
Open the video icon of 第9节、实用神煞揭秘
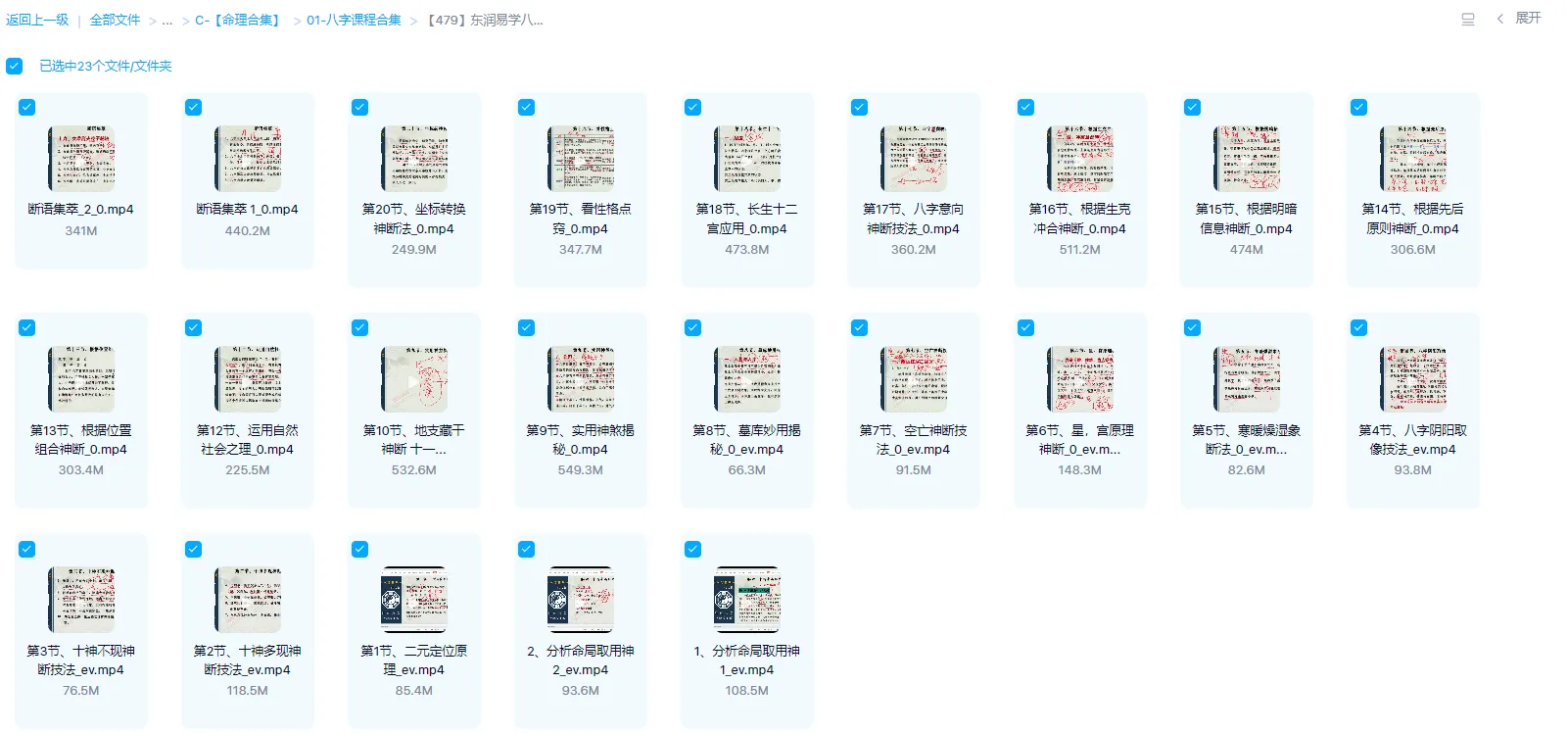(581, 378)
